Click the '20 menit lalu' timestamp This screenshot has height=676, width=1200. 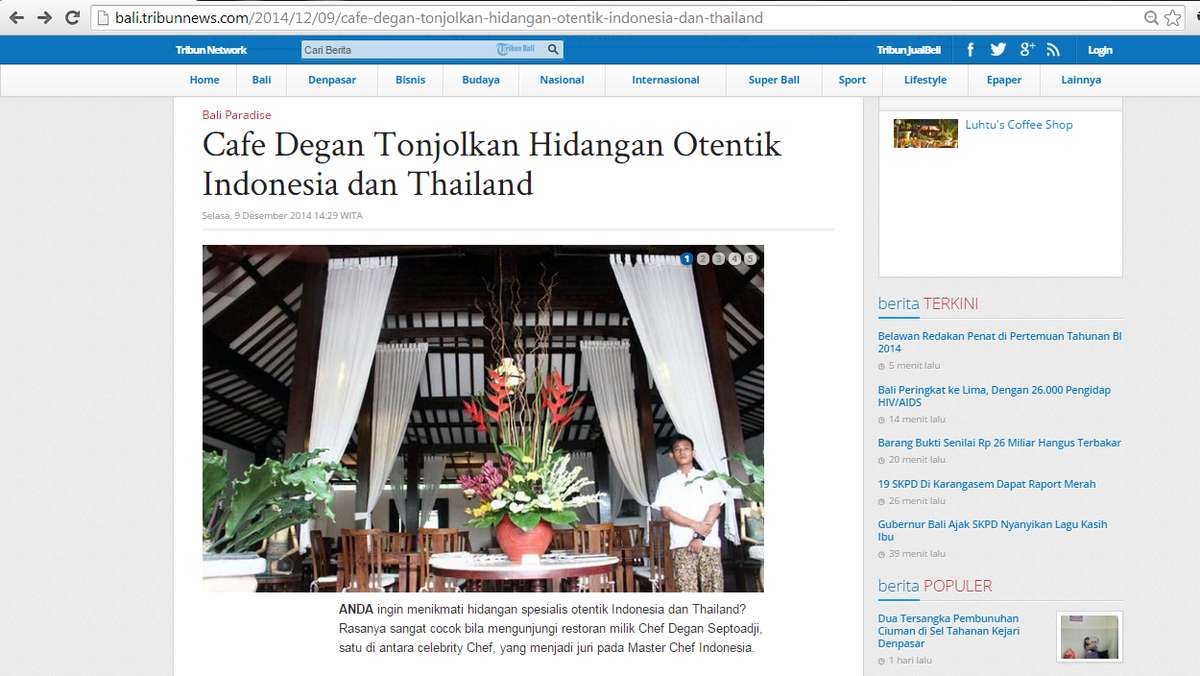(916, 460)
